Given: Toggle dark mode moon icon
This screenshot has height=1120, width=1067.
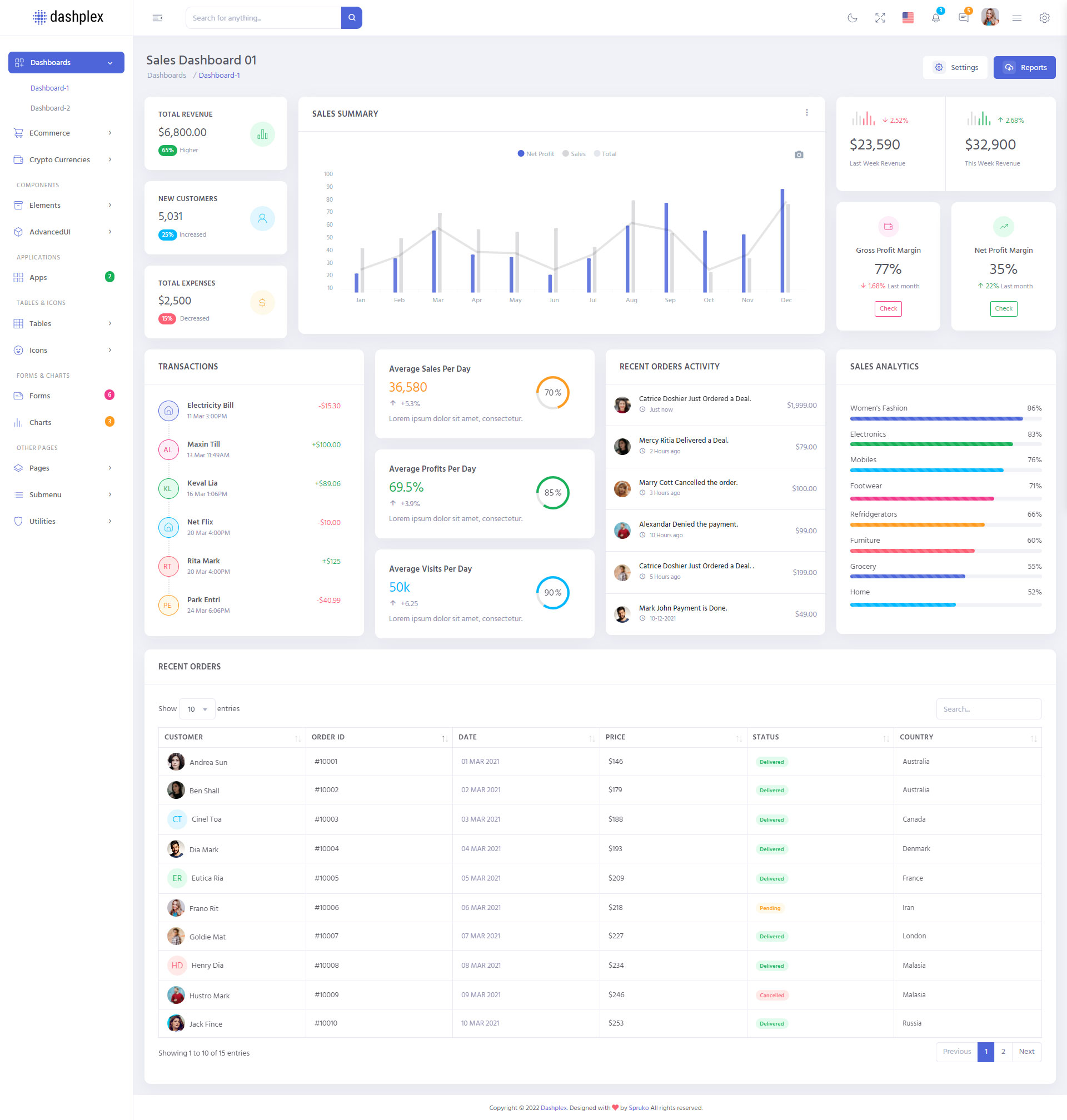Looking at the screenshot, I should click(852, 18).
